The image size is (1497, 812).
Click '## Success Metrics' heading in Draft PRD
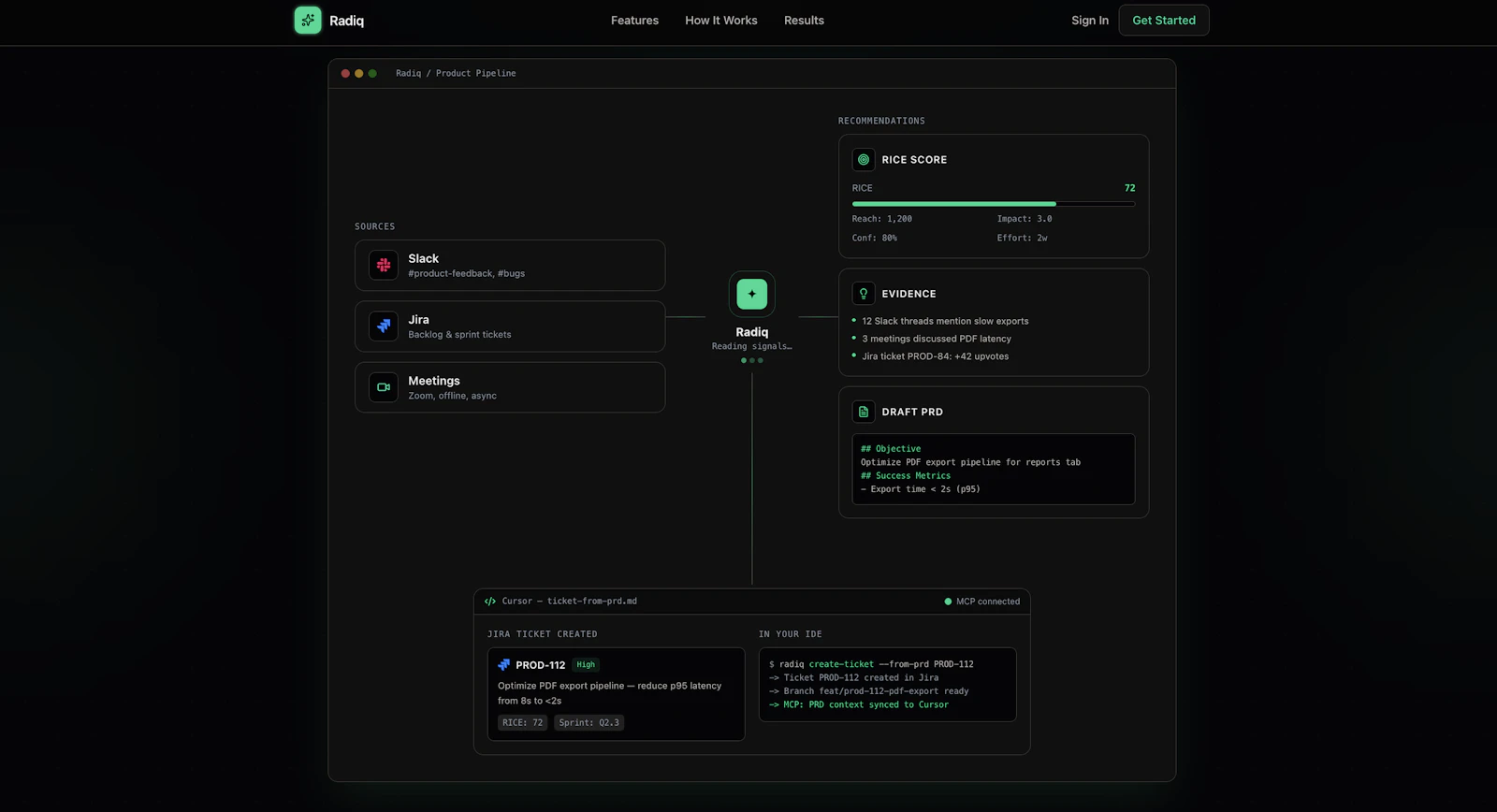pos(906,476)
